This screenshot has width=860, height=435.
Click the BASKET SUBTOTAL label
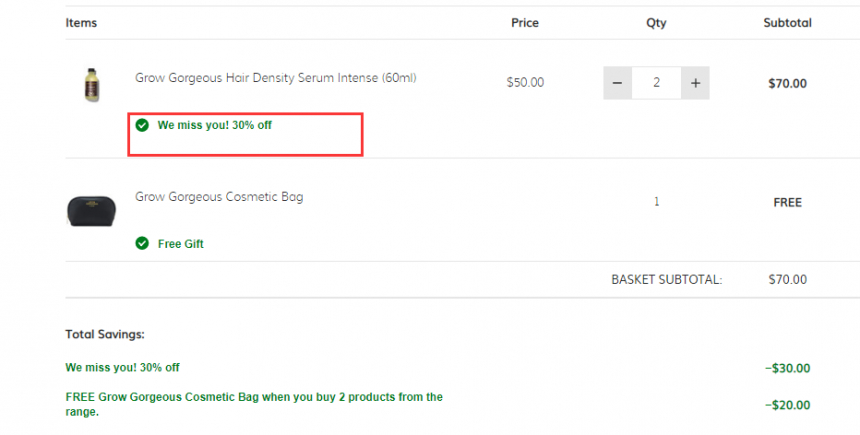click(667, 279)
